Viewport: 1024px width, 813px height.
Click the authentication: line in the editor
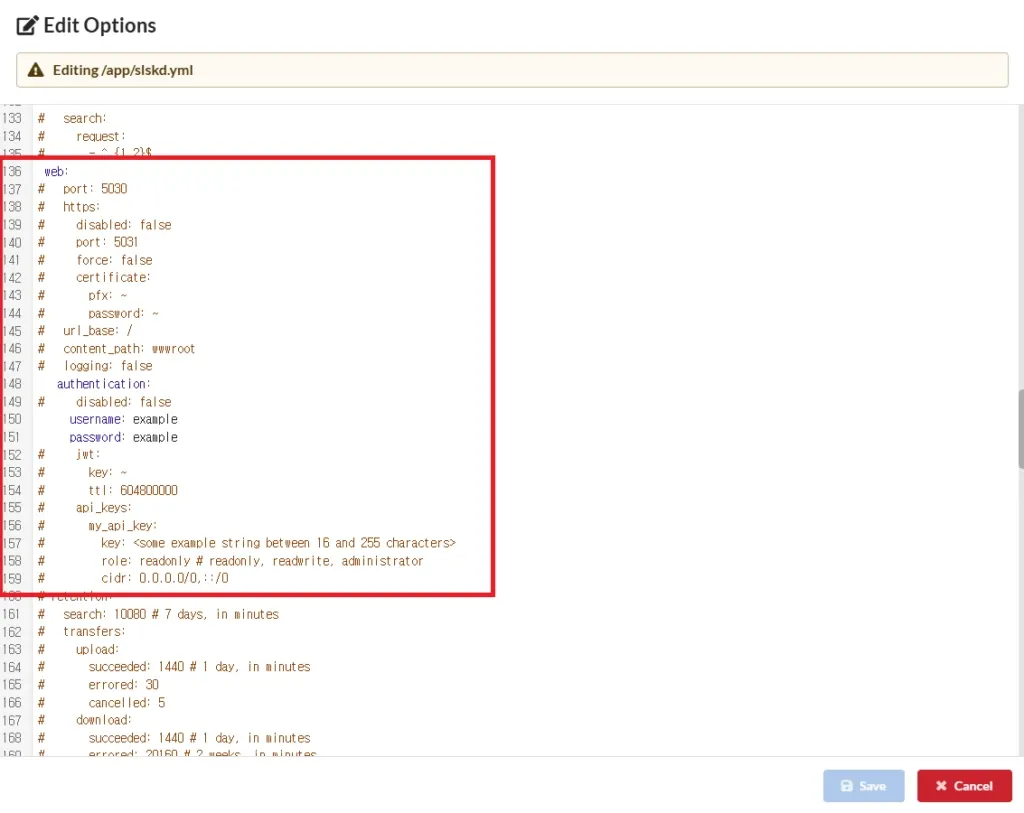pos(104,383)
